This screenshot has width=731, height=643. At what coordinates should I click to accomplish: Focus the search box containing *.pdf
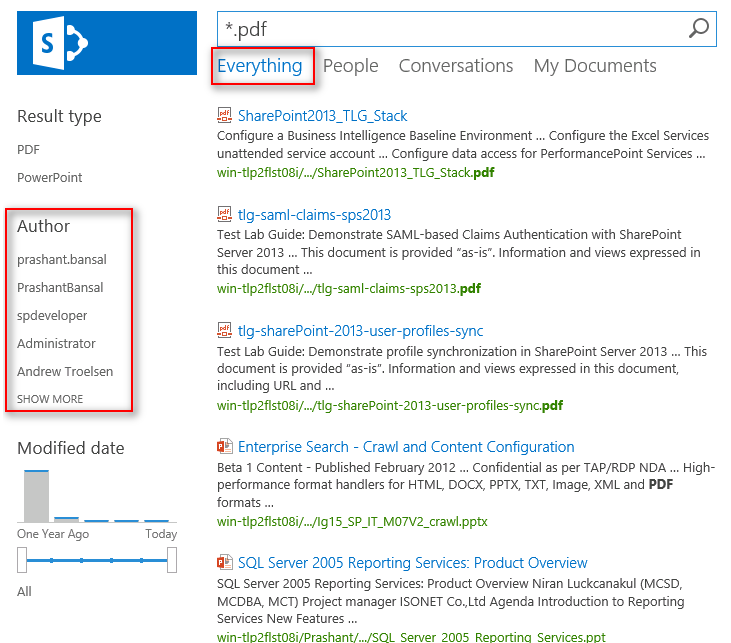(x=467, y=29)
